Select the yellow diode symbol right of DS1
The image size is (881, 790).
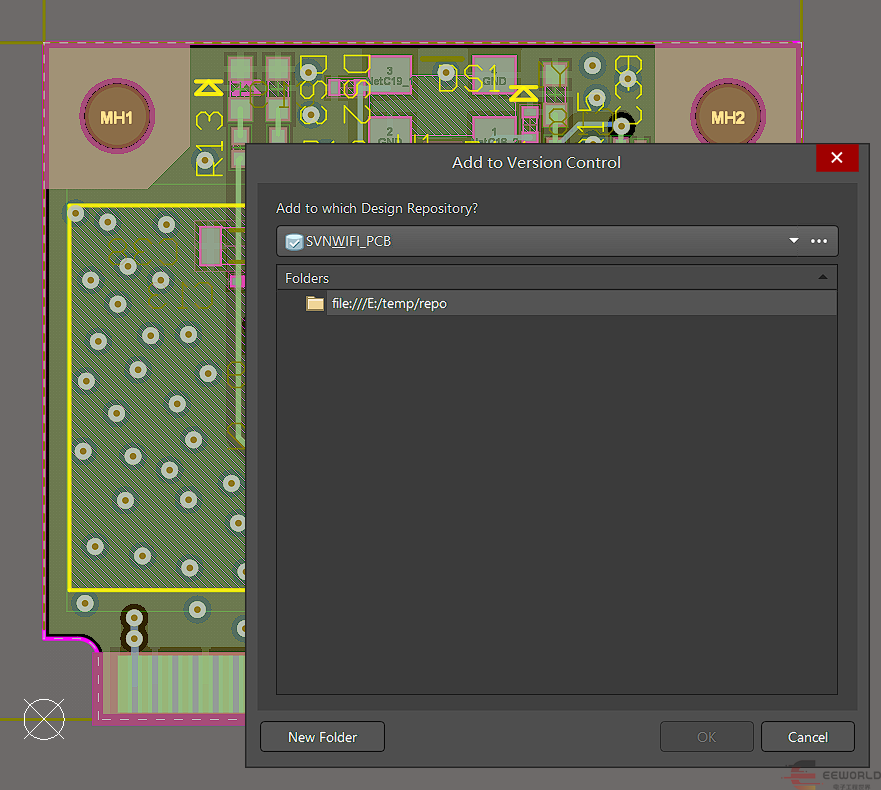click(x=523, y=94)
